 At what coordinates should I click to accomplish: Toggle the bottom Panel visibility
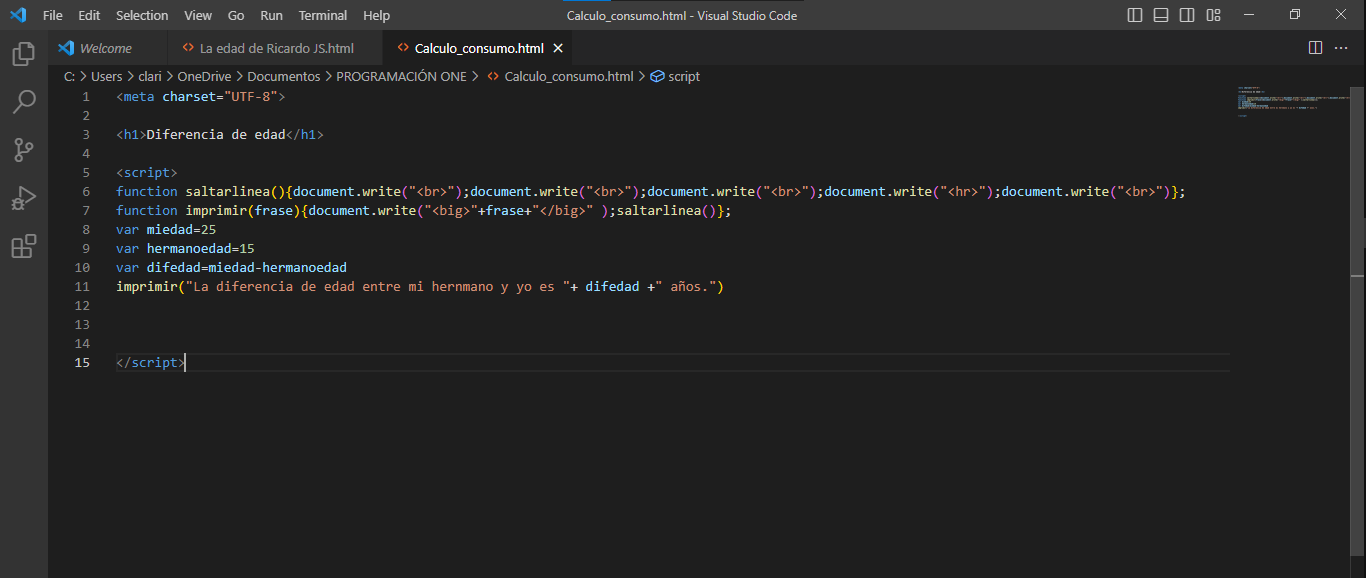point(1161,15)
